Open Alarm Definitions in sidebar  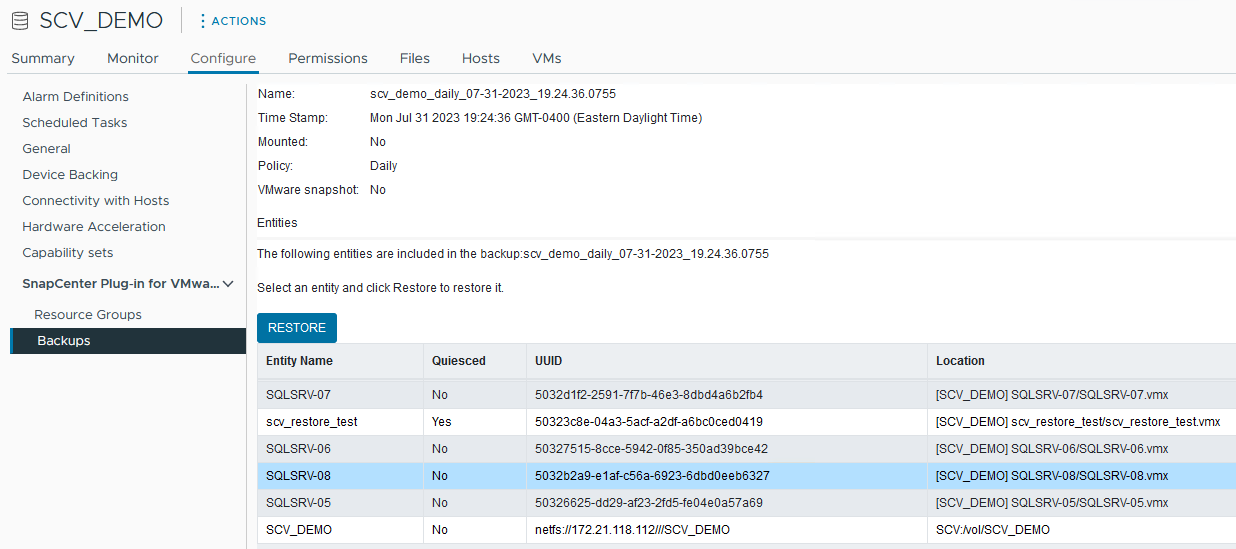(76, 97)
